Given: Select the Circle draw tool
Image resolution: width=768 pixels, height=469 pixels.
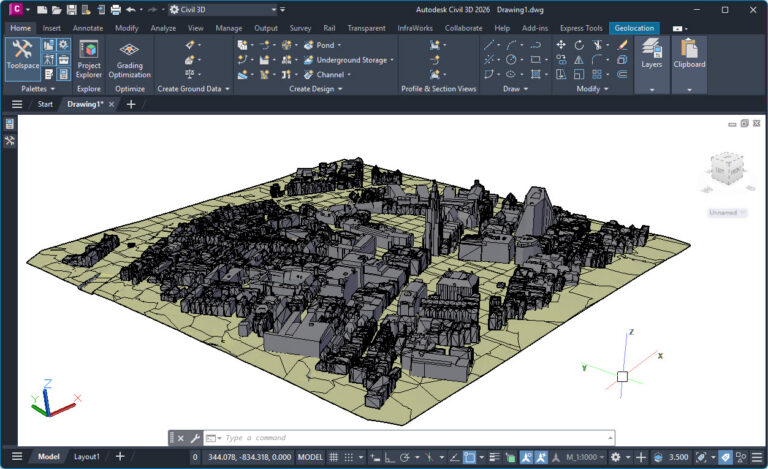Looking at the screenshot, I should coord(511,60).
